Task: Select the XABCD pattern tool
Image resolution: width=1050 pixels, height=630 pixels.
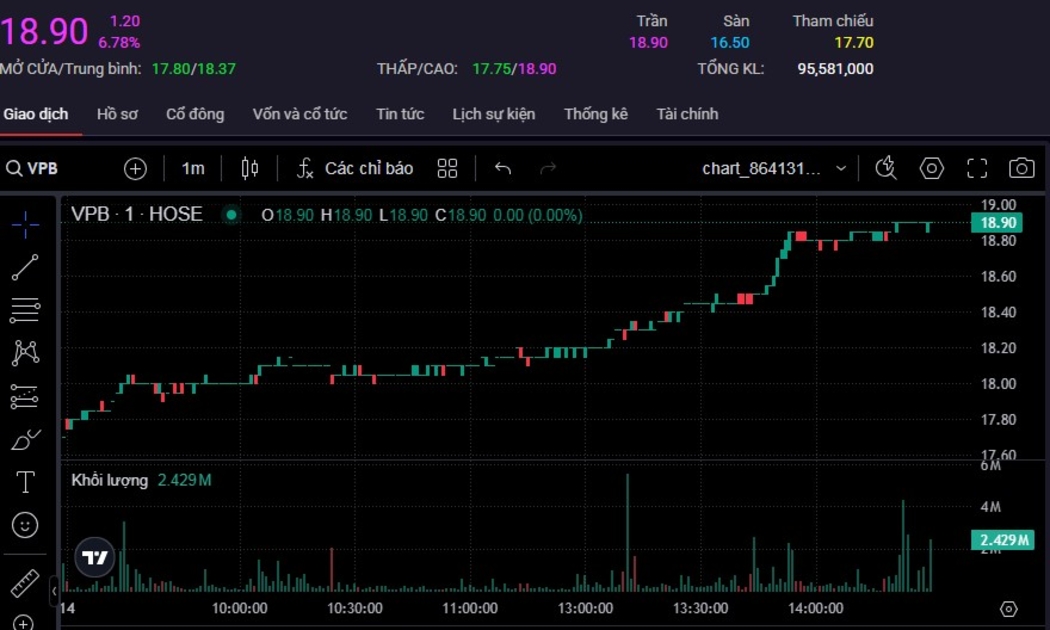Action: [25, 352]
